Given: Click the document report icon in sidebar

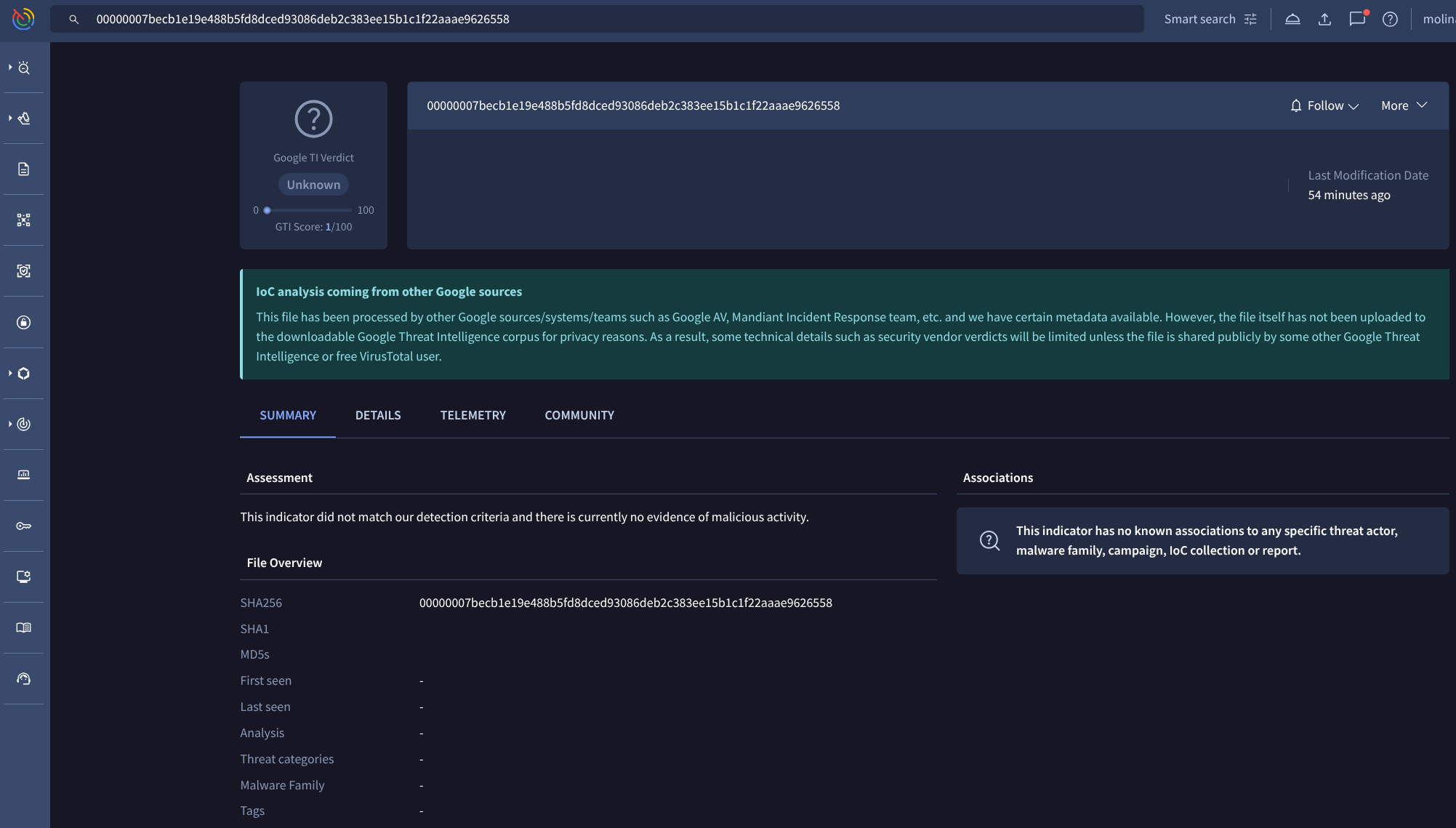Looking at the screenshot, I should (24, 169).
